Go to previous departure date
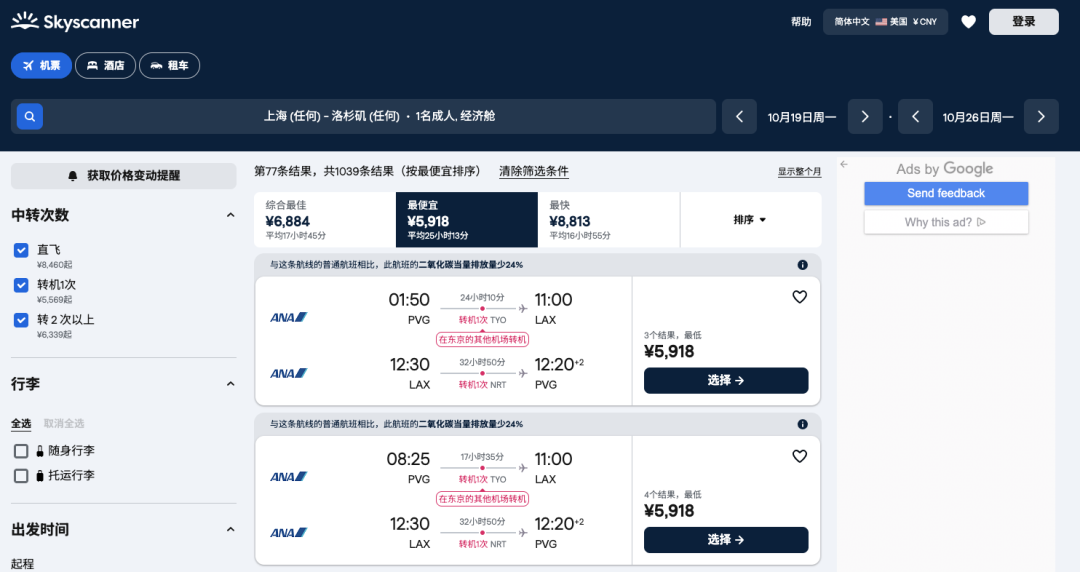 coord(739,117)
